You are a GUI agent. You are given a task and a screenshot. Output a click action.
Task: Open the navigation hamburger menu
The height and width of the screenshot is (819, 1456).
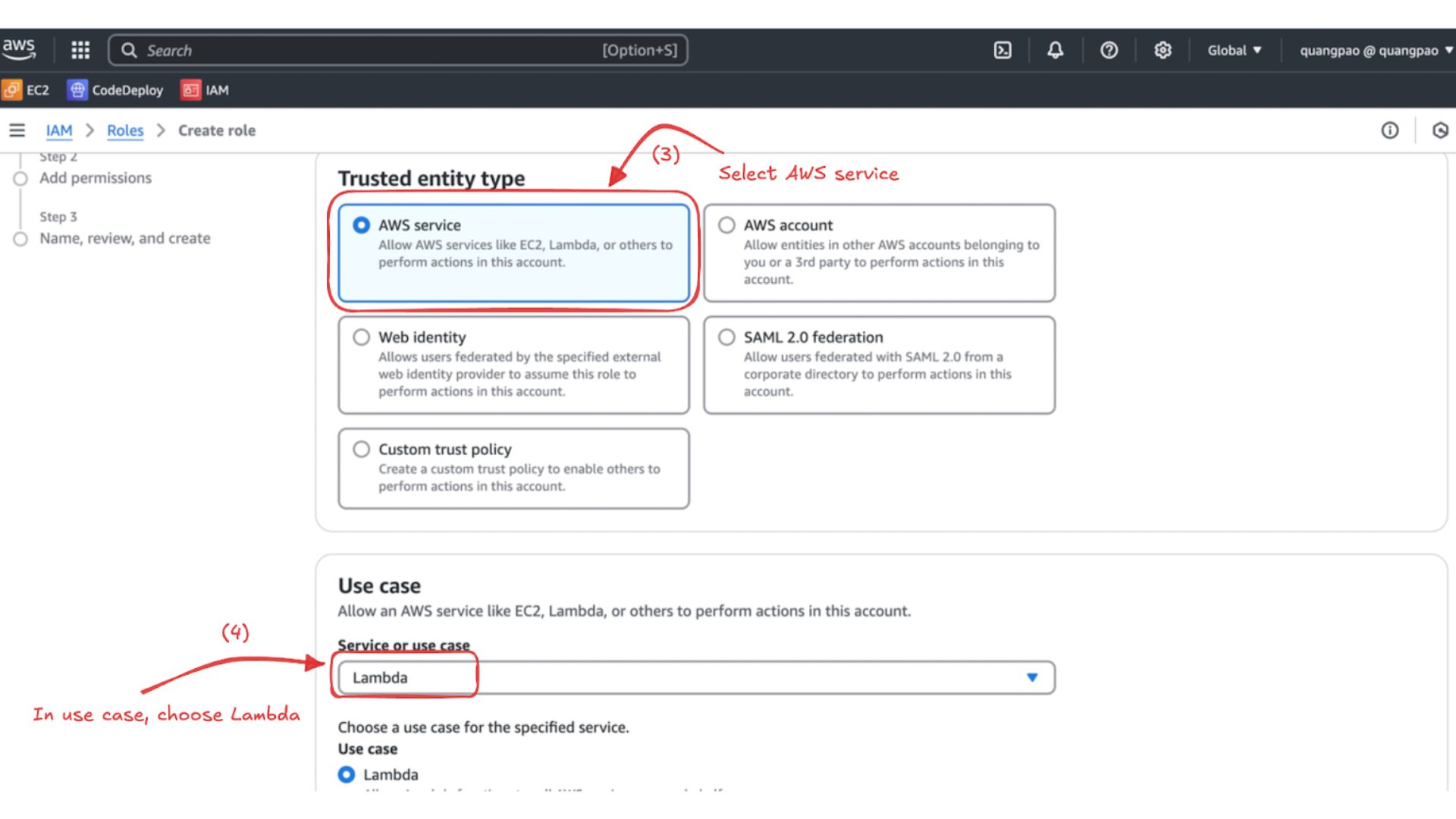pos(17,130)
